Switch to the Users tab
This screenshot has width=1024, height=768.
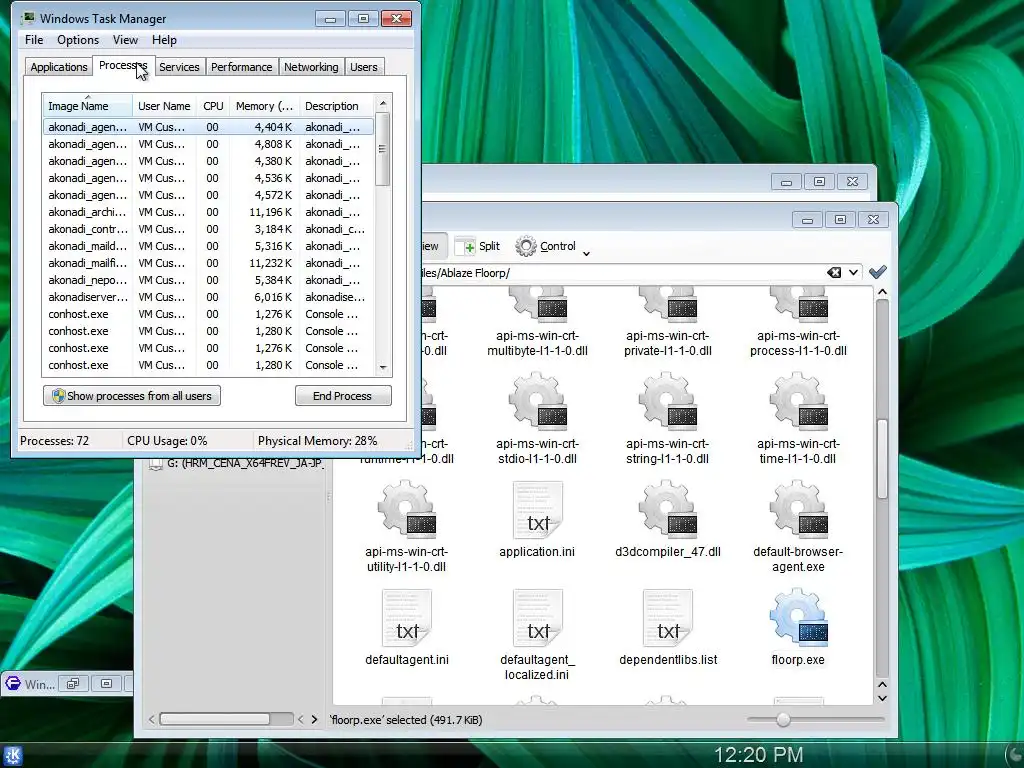click(x=363, y=67)
